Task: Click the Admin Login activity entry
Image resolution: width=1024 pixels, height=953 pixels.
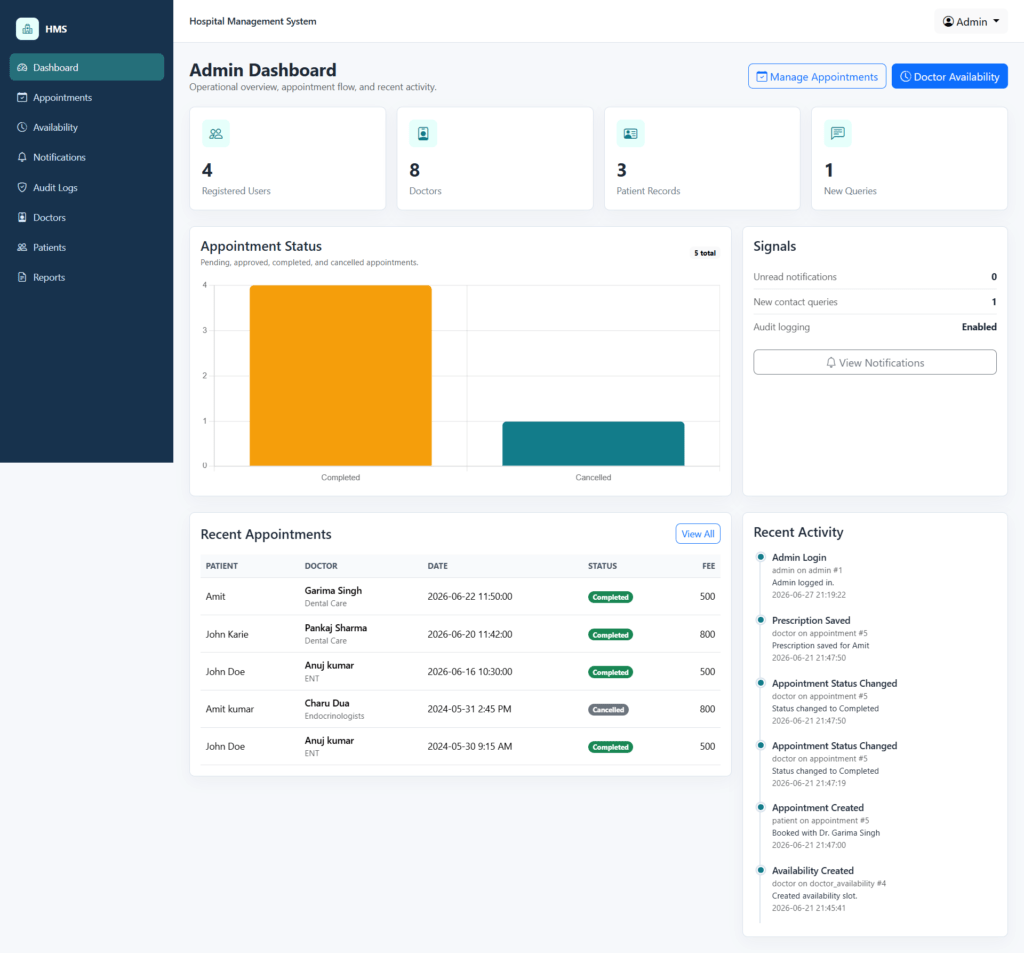Action: pos(808,575)
